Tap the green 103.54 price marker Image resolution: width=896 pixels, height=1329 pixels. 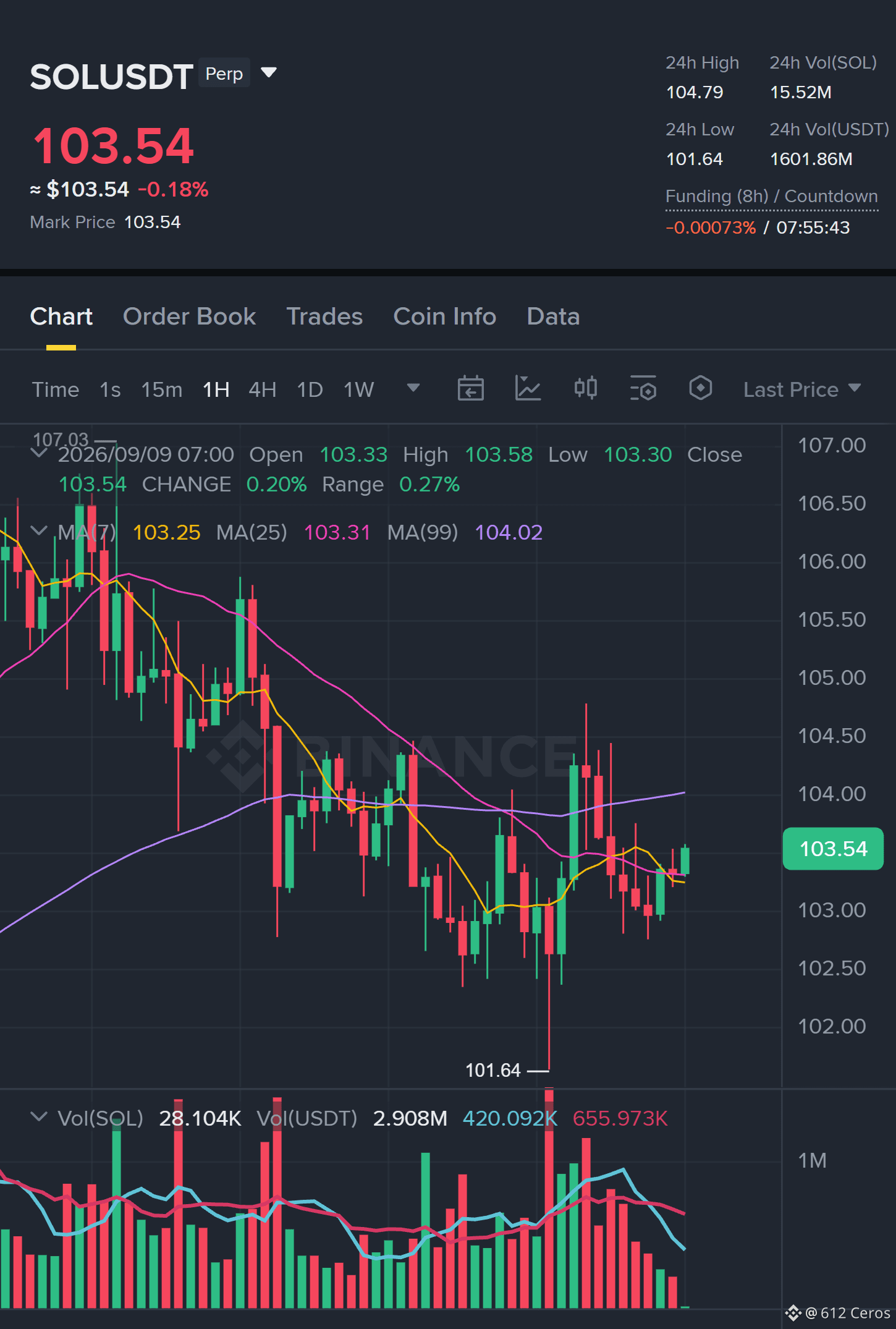coord(833,849)
